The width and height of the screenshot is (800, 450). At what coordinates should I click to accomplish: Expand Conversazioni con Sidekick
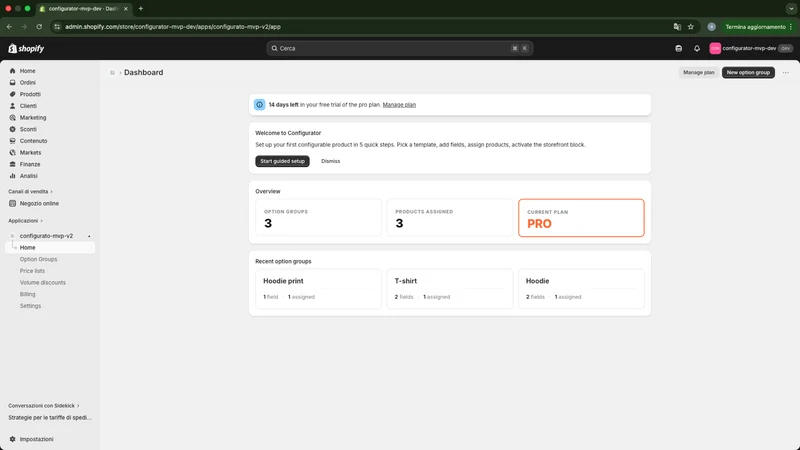tap(44, 406)
